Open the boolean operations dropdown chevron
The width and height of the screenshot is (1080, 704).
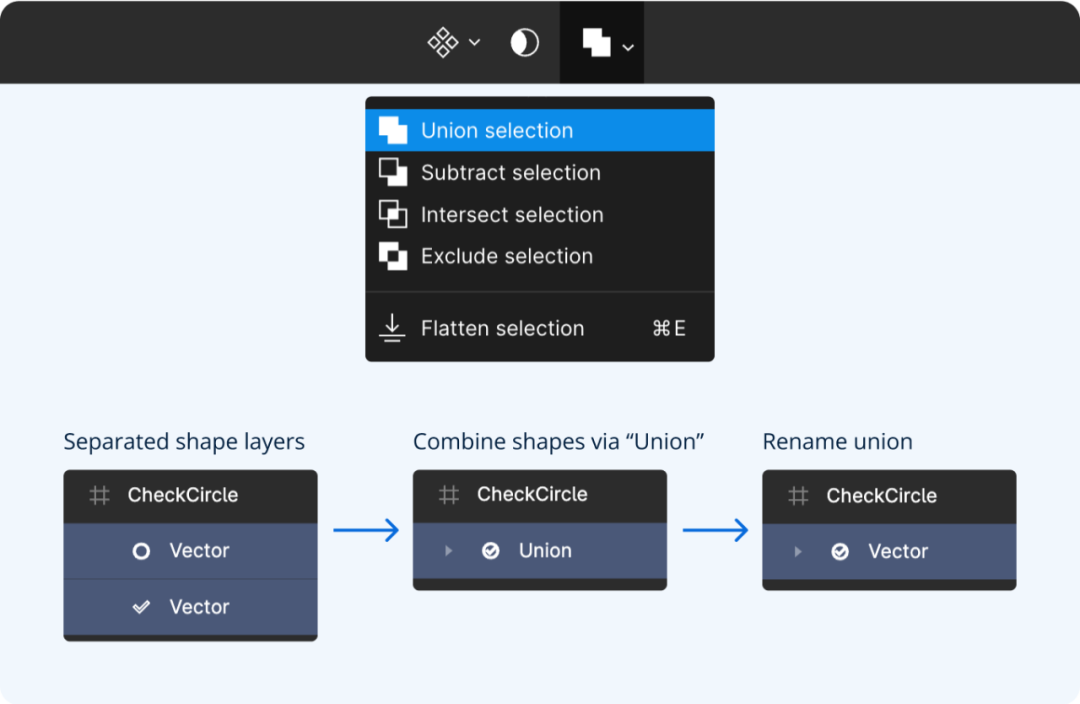click(x=627, y=48)
